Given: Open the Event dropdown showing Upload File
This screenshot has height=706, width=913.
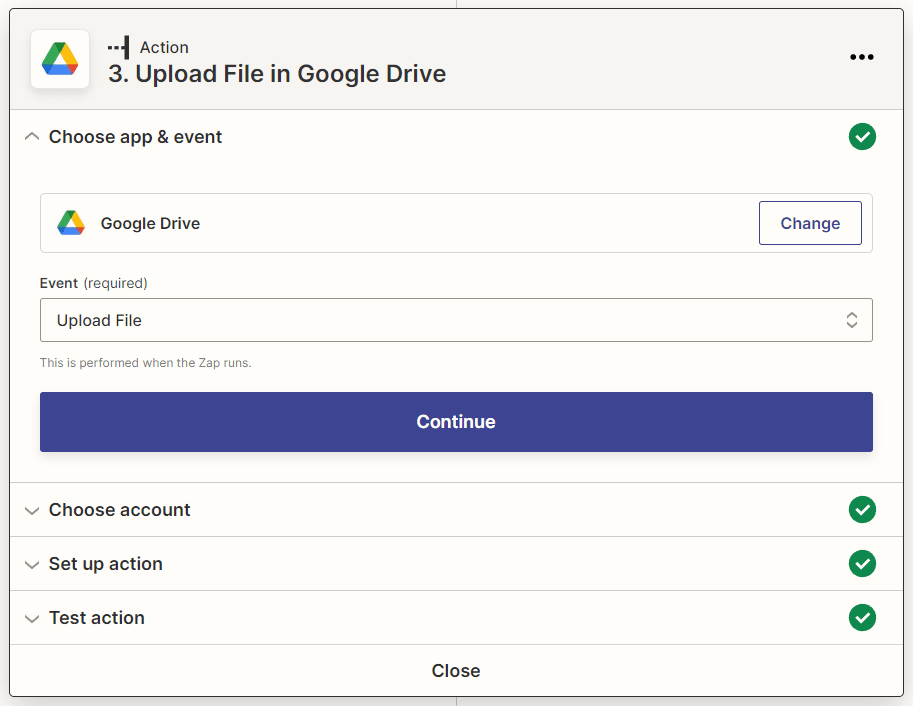Looking at the screenshot, I should (x=456, y=320).
